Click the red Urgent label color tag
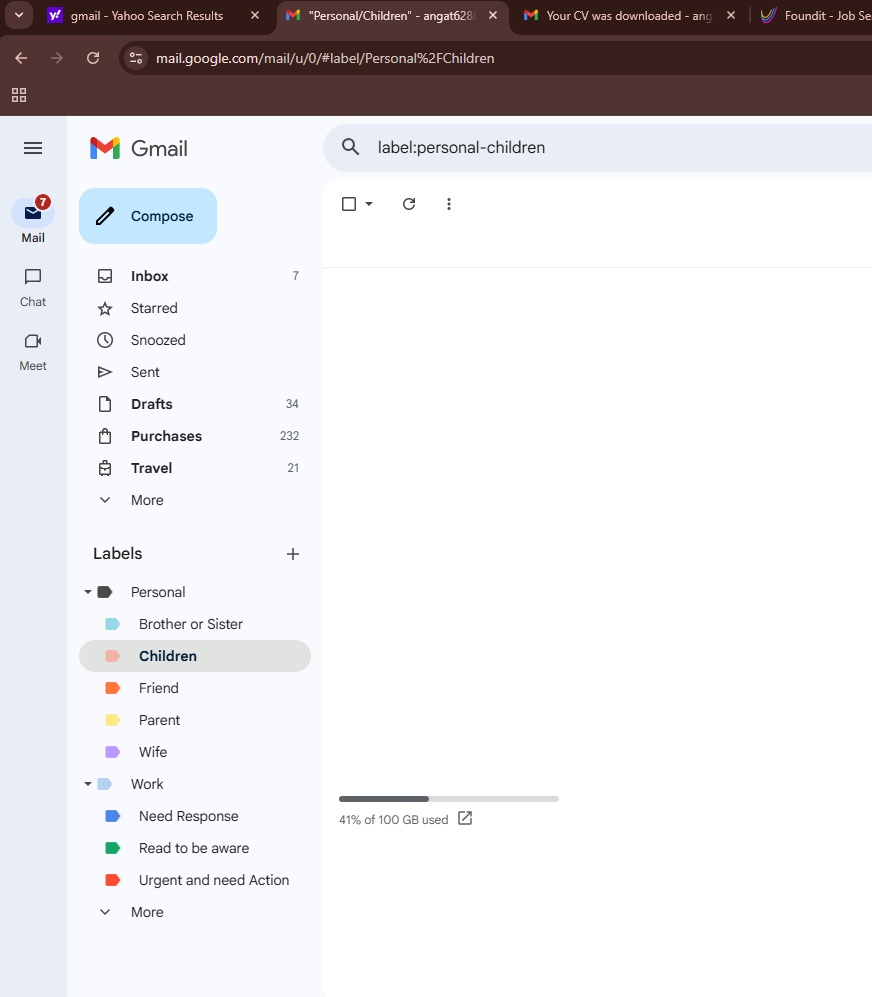This screenshot has width=872, height=997. [x=113, y=880]
